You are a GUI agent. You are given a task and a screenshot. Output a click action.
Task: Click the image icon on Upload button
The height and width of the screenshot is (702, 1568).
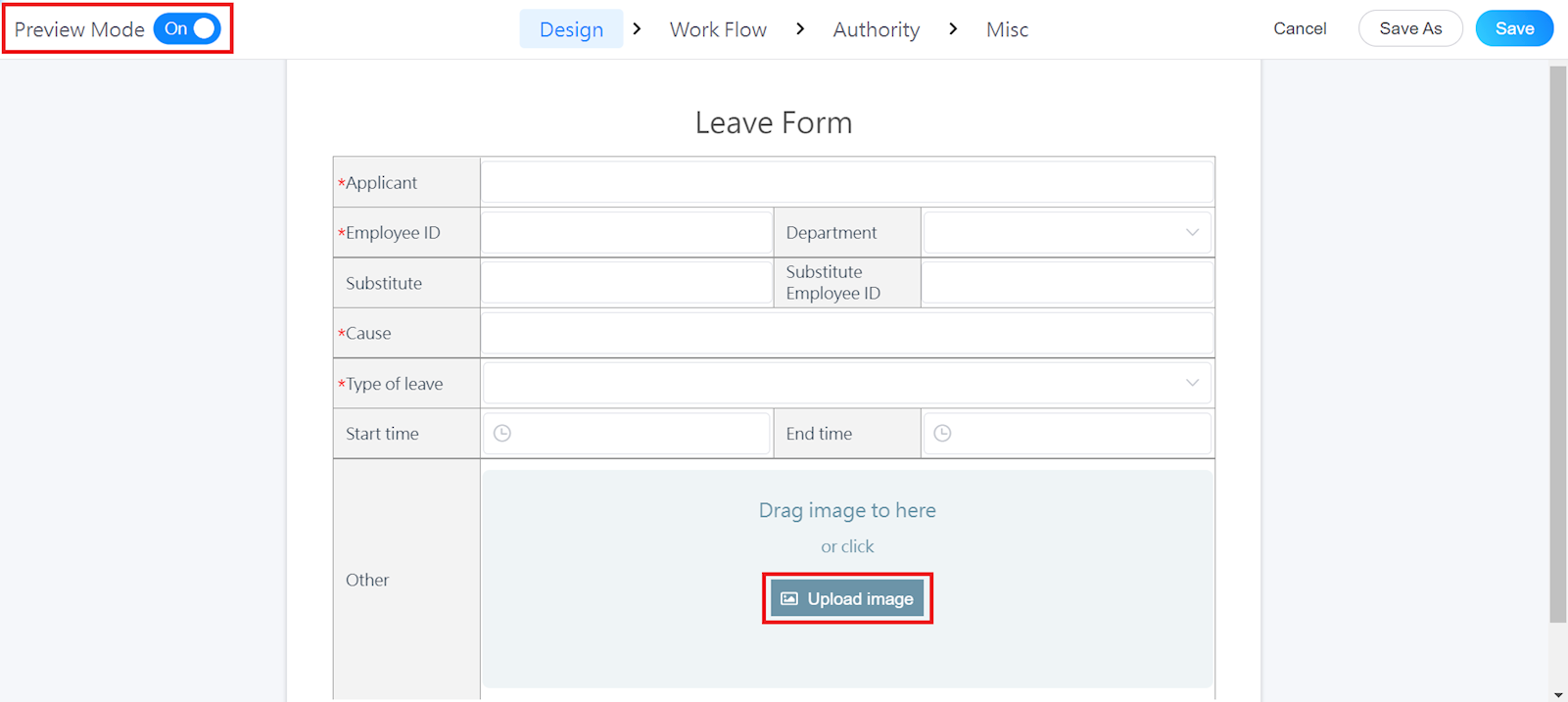click(789, 599)
